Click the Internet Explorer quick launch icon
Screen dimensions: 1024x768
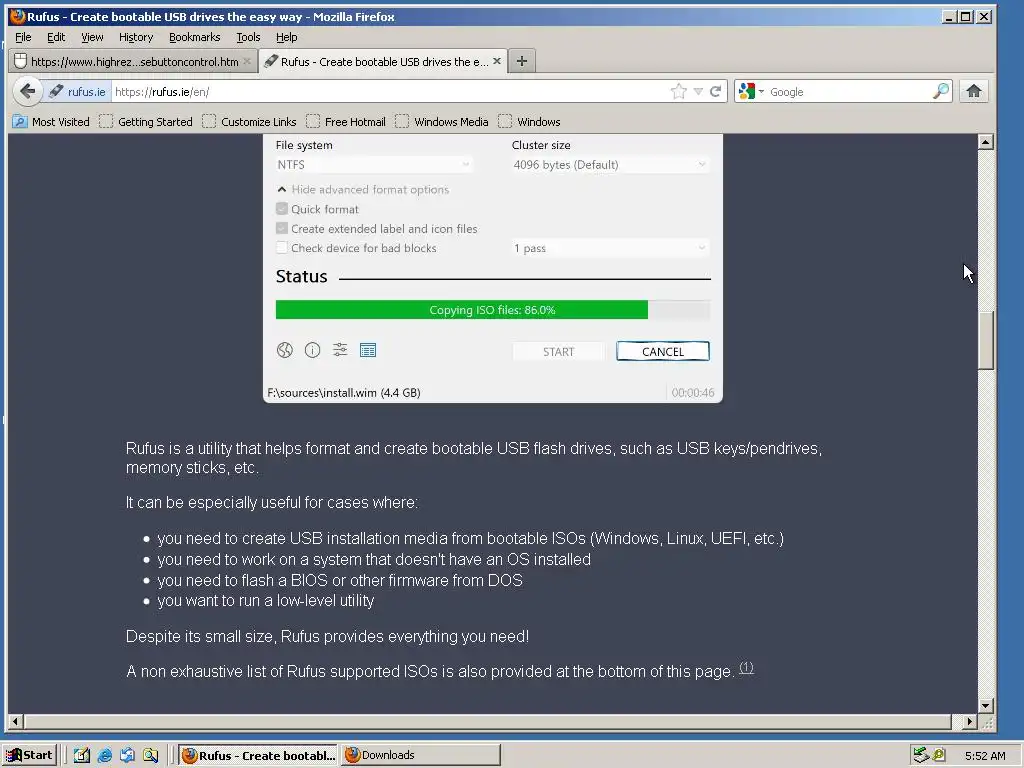(104, 756)
